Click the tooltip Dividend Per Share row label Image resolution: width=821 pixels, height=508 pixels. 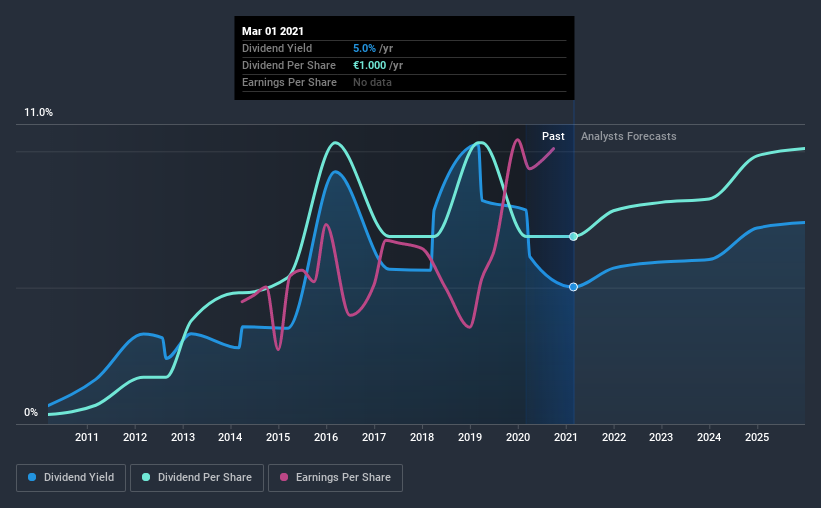point(289,65)
